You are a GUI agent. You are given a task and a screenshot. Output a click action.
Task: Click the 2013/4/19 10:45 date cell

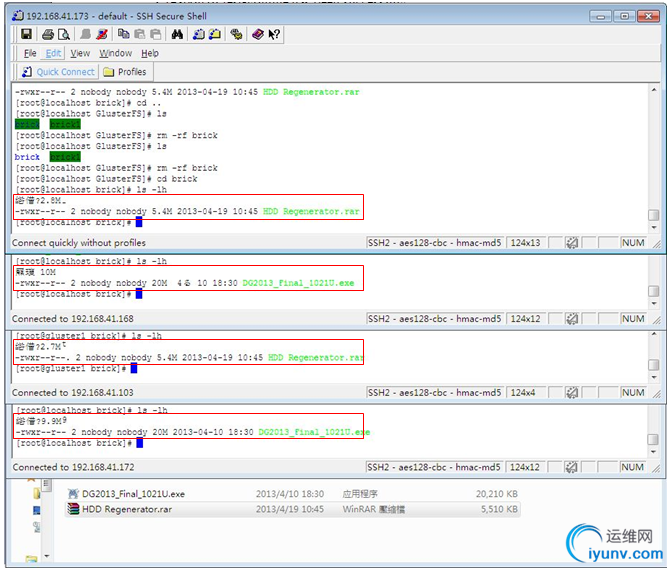click(x=290, y=509)
